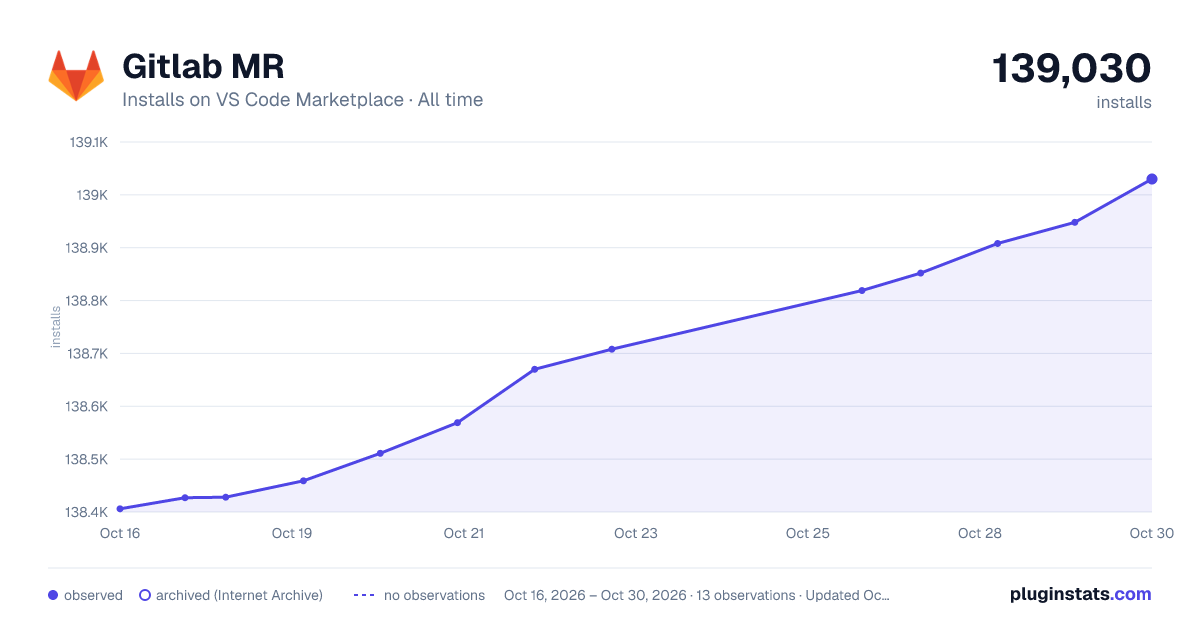Image resolution: width=1200 pixels, height=630 pixels.
Task: Click the Oct 28 x-axis label
Action: (980, 533)
